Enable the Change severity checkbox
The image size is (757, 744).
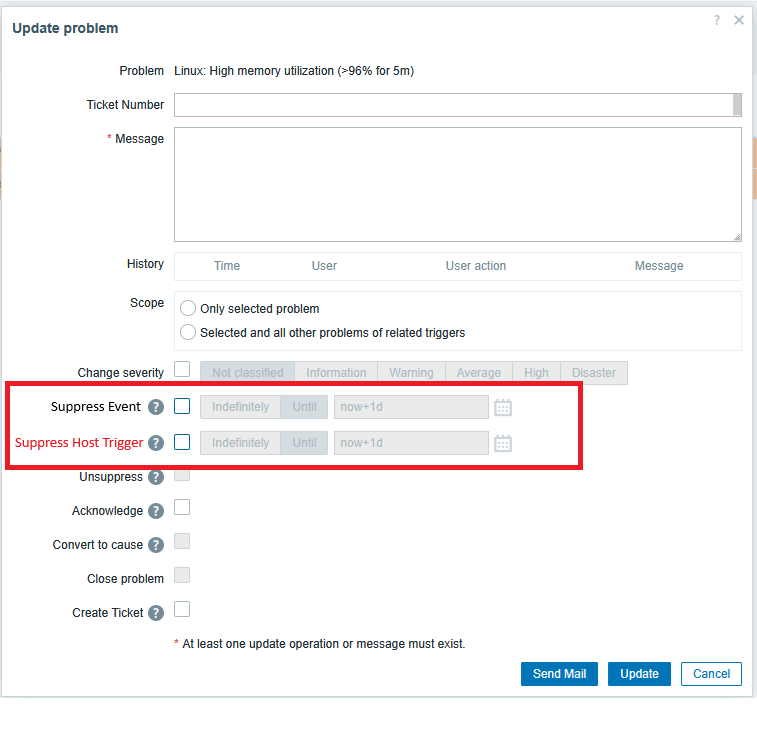pos(182,369)
